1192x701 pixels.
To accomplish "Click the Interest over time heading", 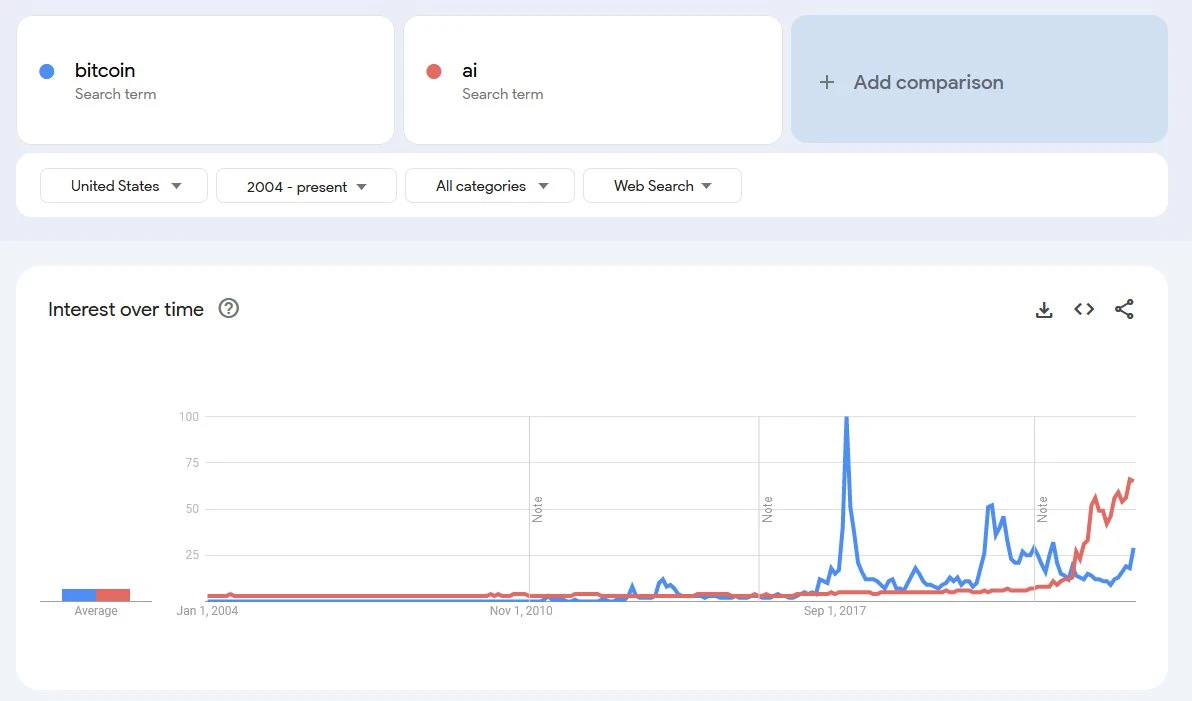I will tap(126, 309).
